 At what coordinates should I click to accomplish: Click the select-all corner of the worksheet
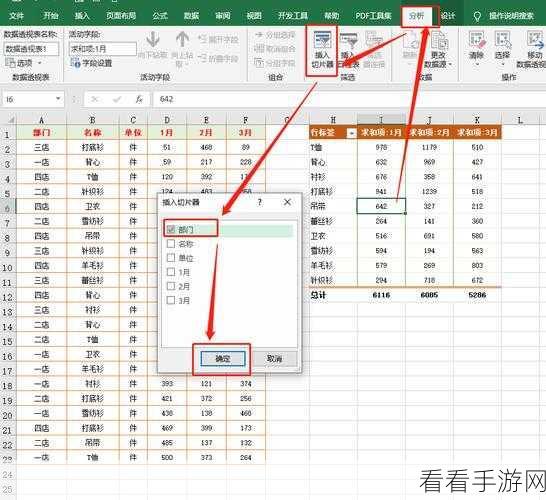coord(9,120)
